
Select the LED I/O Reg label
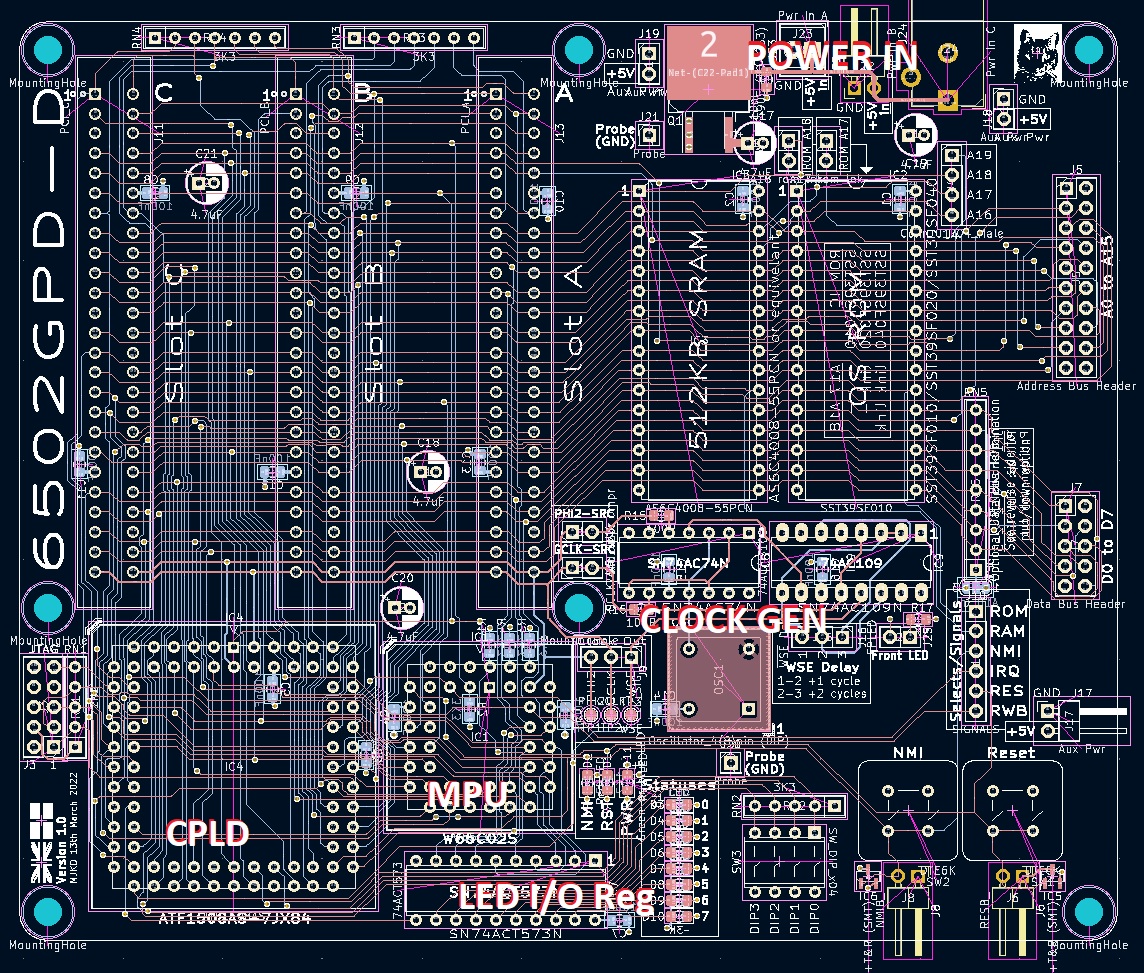(555, 897)
